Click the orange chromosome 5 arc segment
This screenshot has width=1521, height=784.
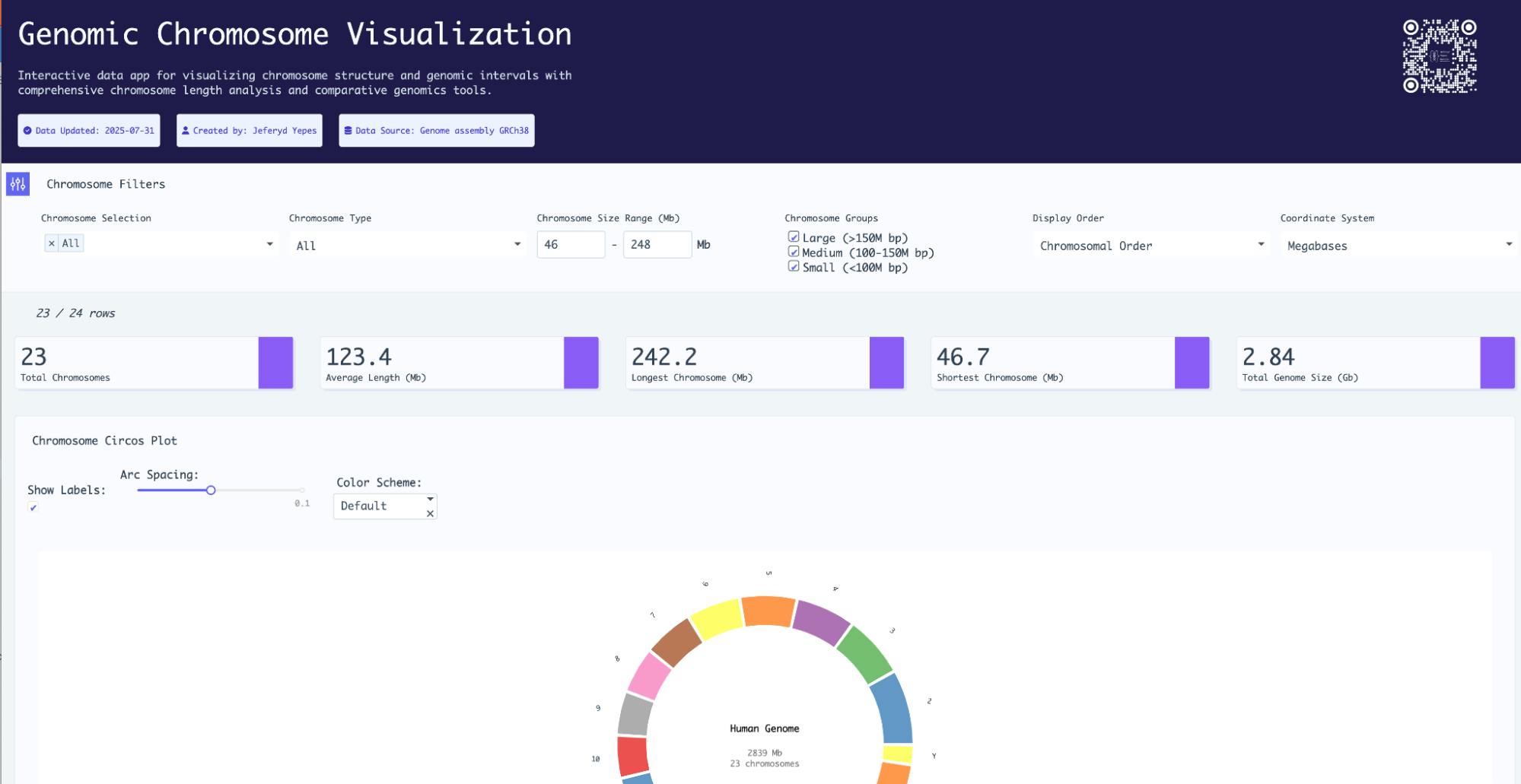768,611
